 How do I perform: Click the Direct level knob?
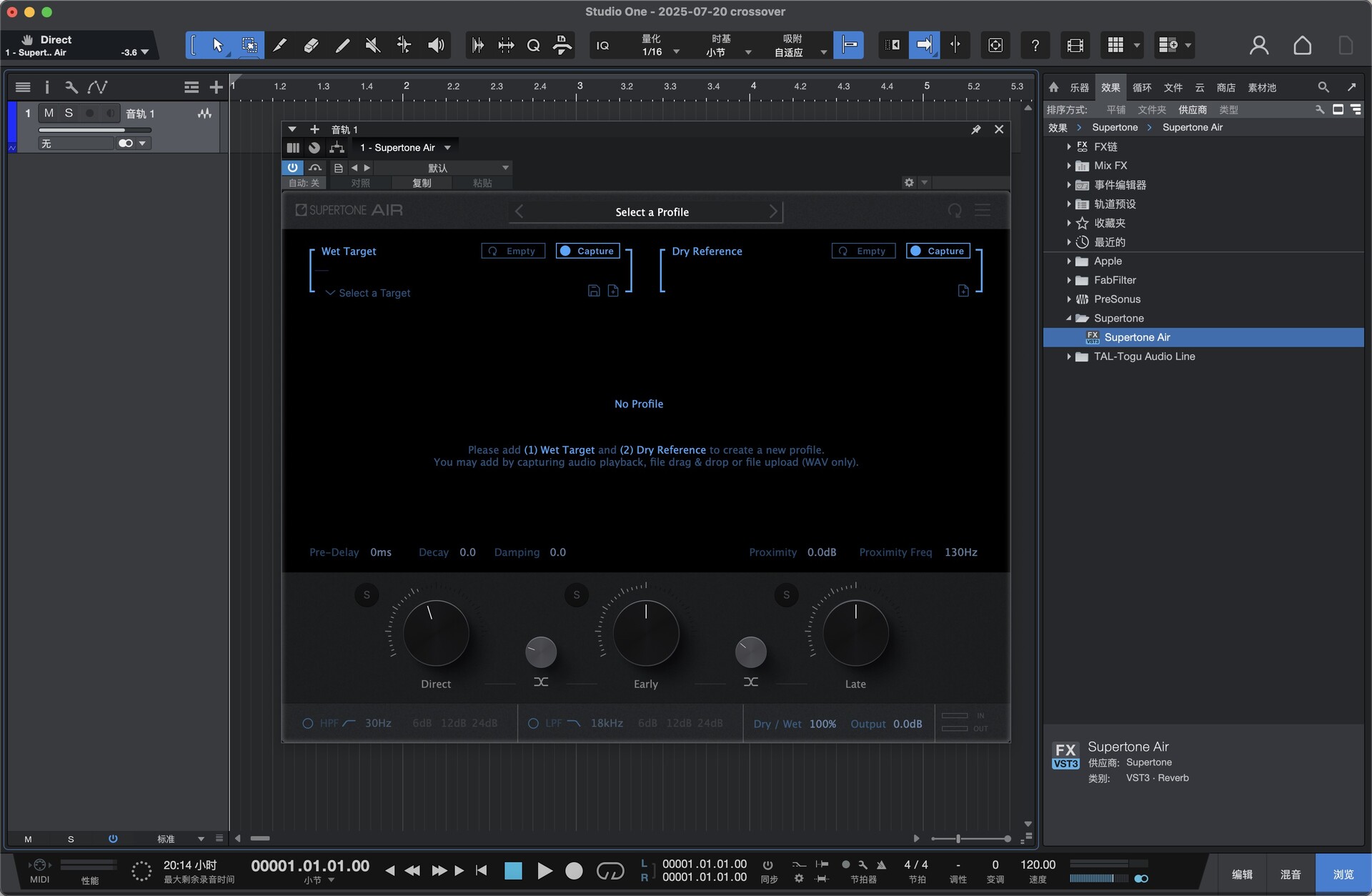pyautogui.click(x=436, y=632)
